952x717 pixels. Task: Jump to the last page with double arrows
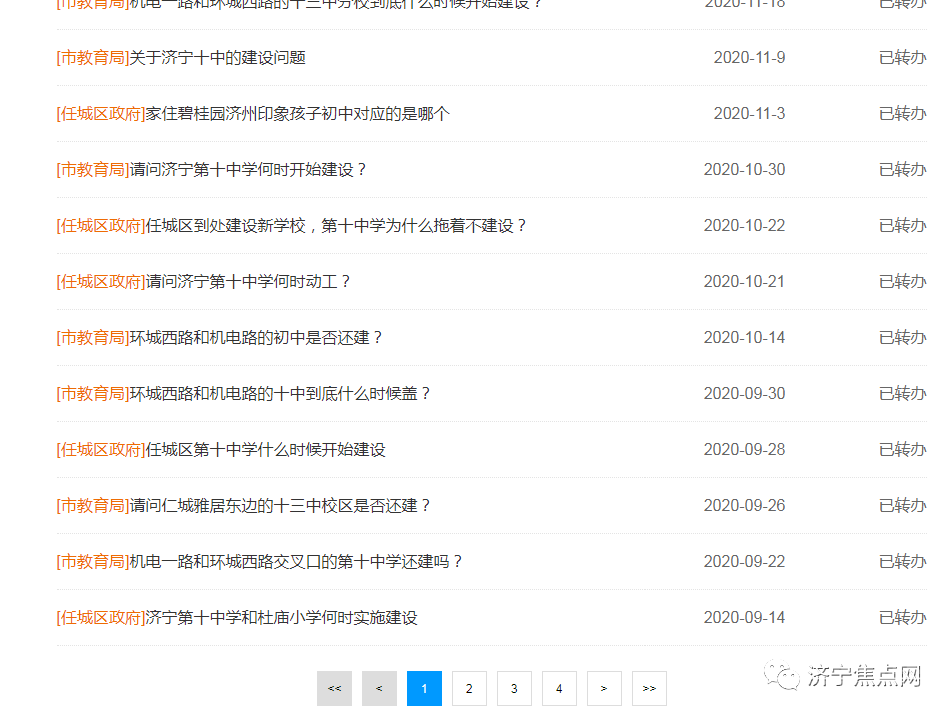click(649, 688)
